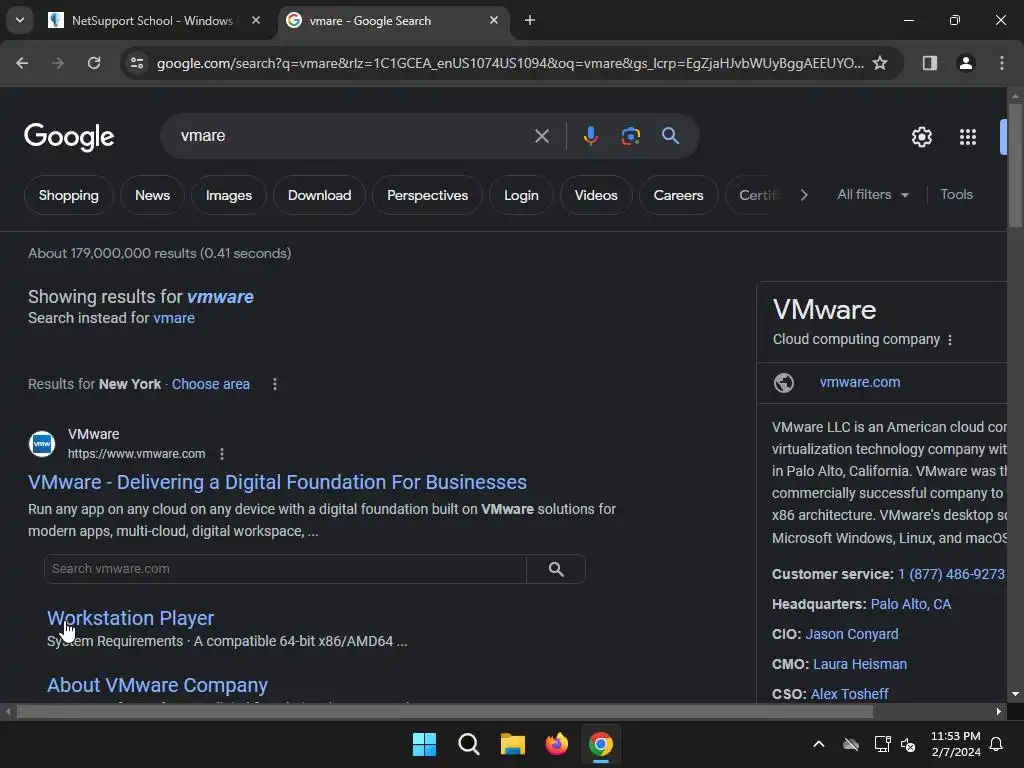Click in the Google search field
The height and width of the screenshot is (768, 1024).
point(353,136)
